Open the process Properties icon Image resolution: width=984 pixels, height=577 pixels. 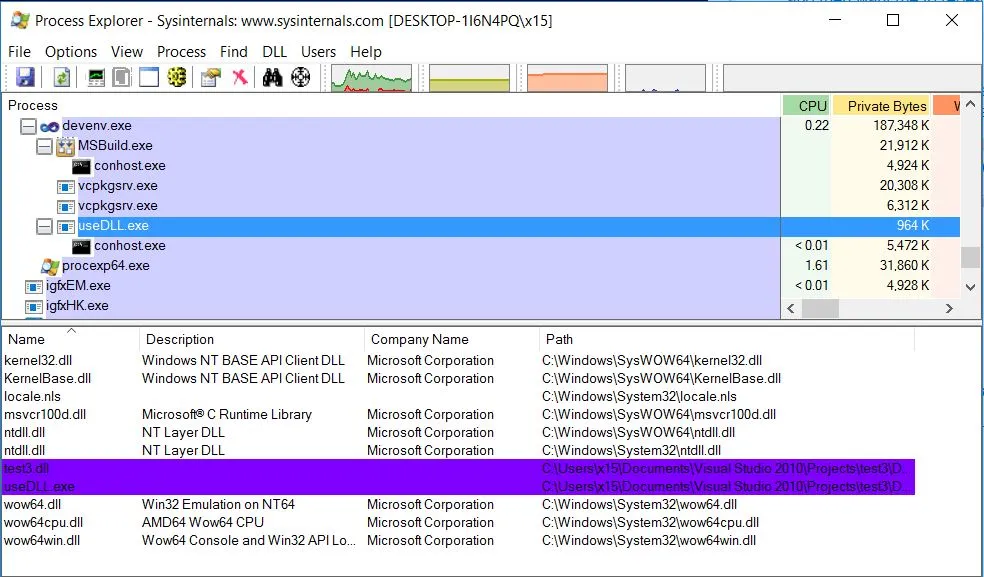[x=210, y=77]
